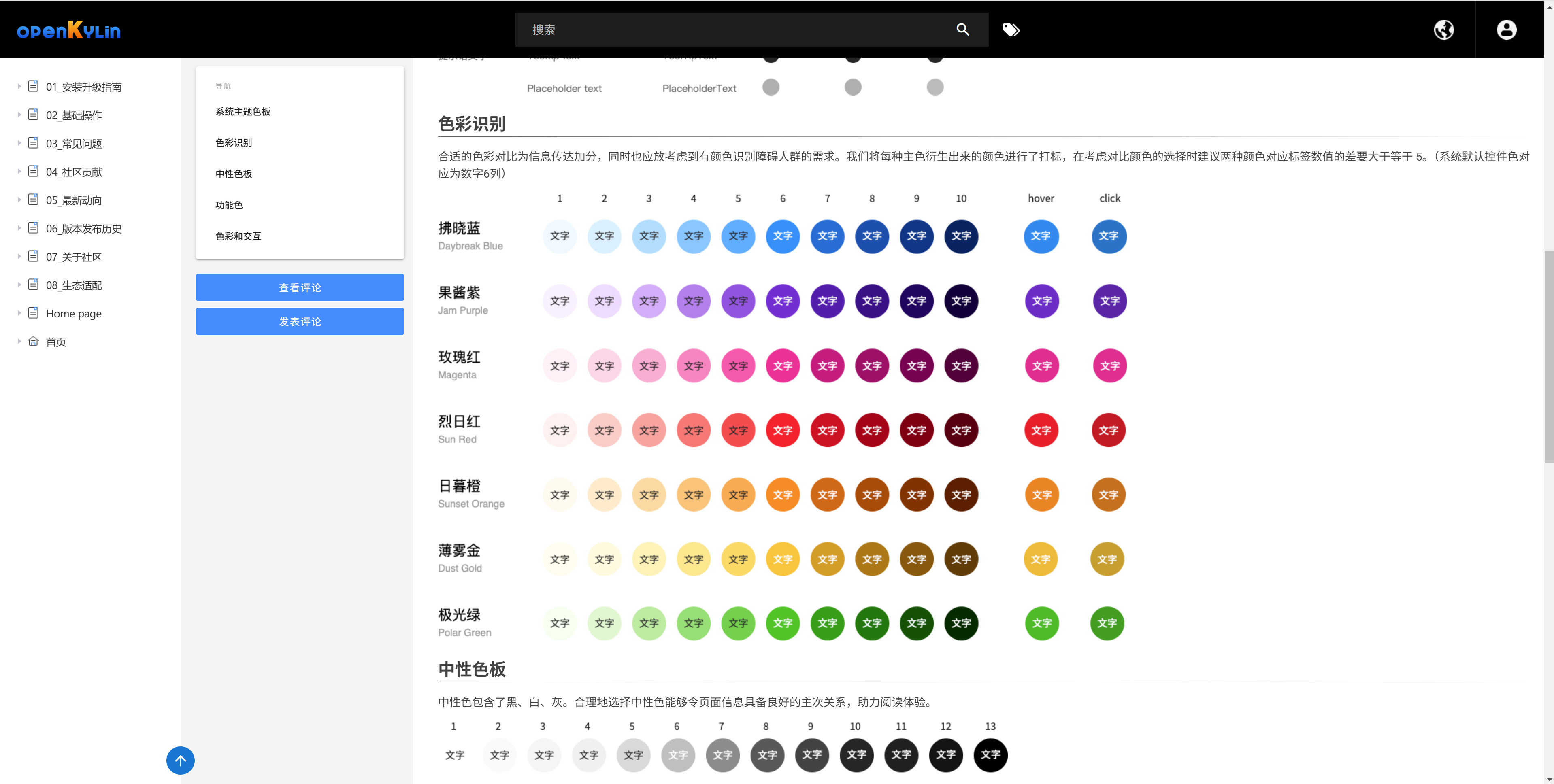Select neutral palette swatch number 13
The image size is (1554, 784).
point(990,755)
